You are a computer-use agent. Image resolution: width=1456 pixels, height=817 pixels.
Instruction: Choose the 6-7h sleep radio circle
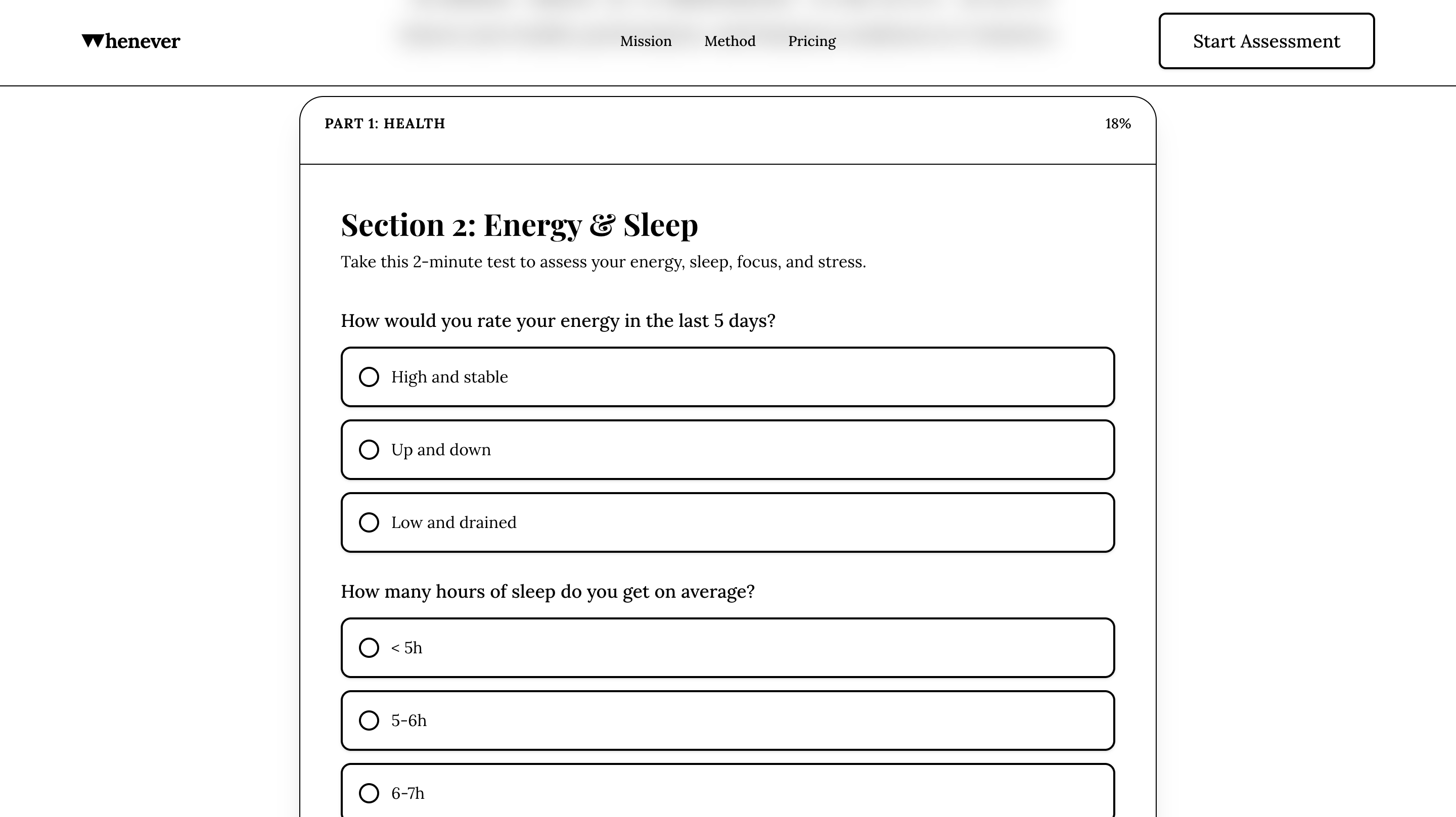[x=369, y=793]
